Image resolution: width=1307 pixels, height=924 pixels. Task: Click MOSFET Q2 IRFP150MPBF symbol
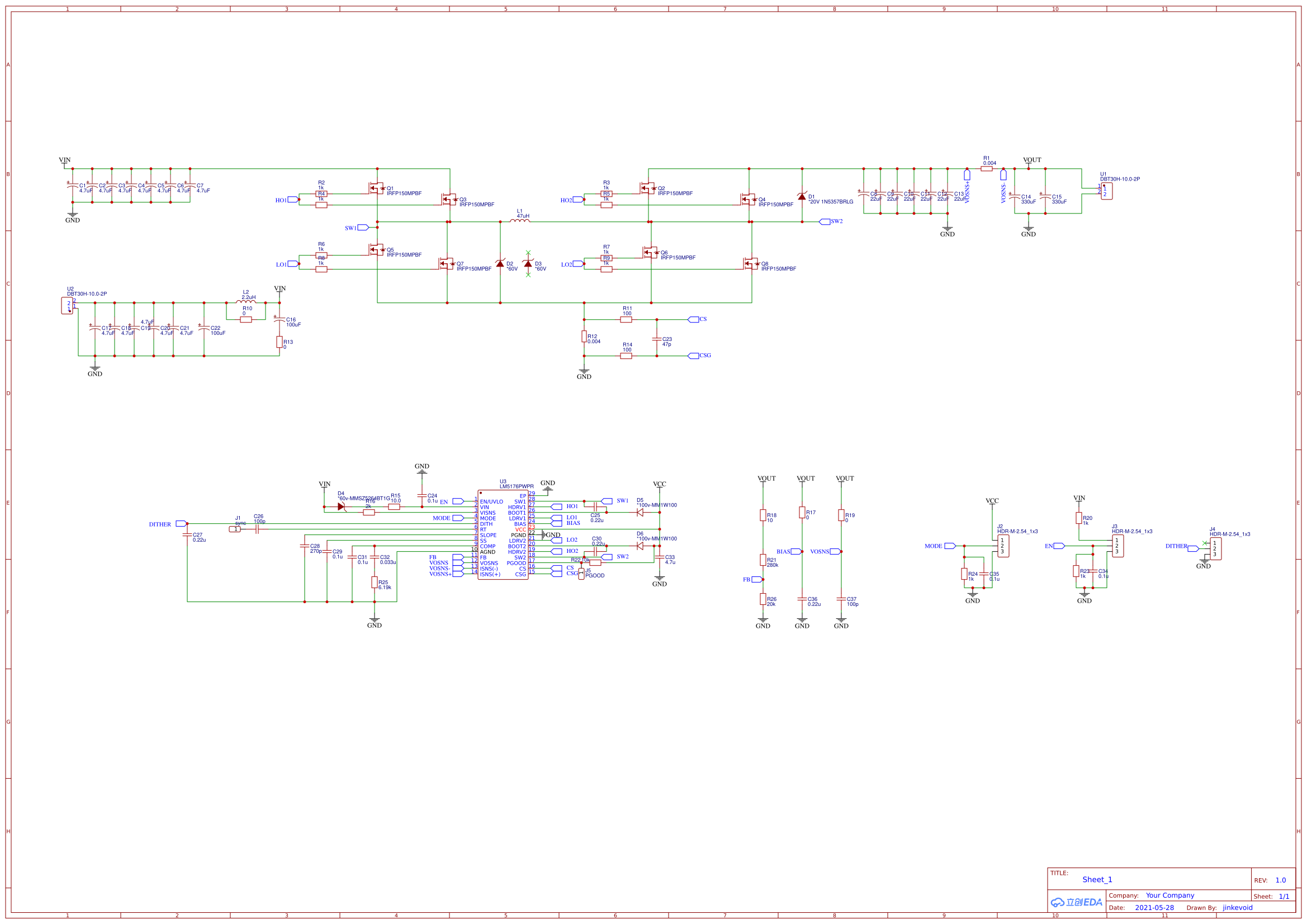pyautogui.click(x=647, y=188)
